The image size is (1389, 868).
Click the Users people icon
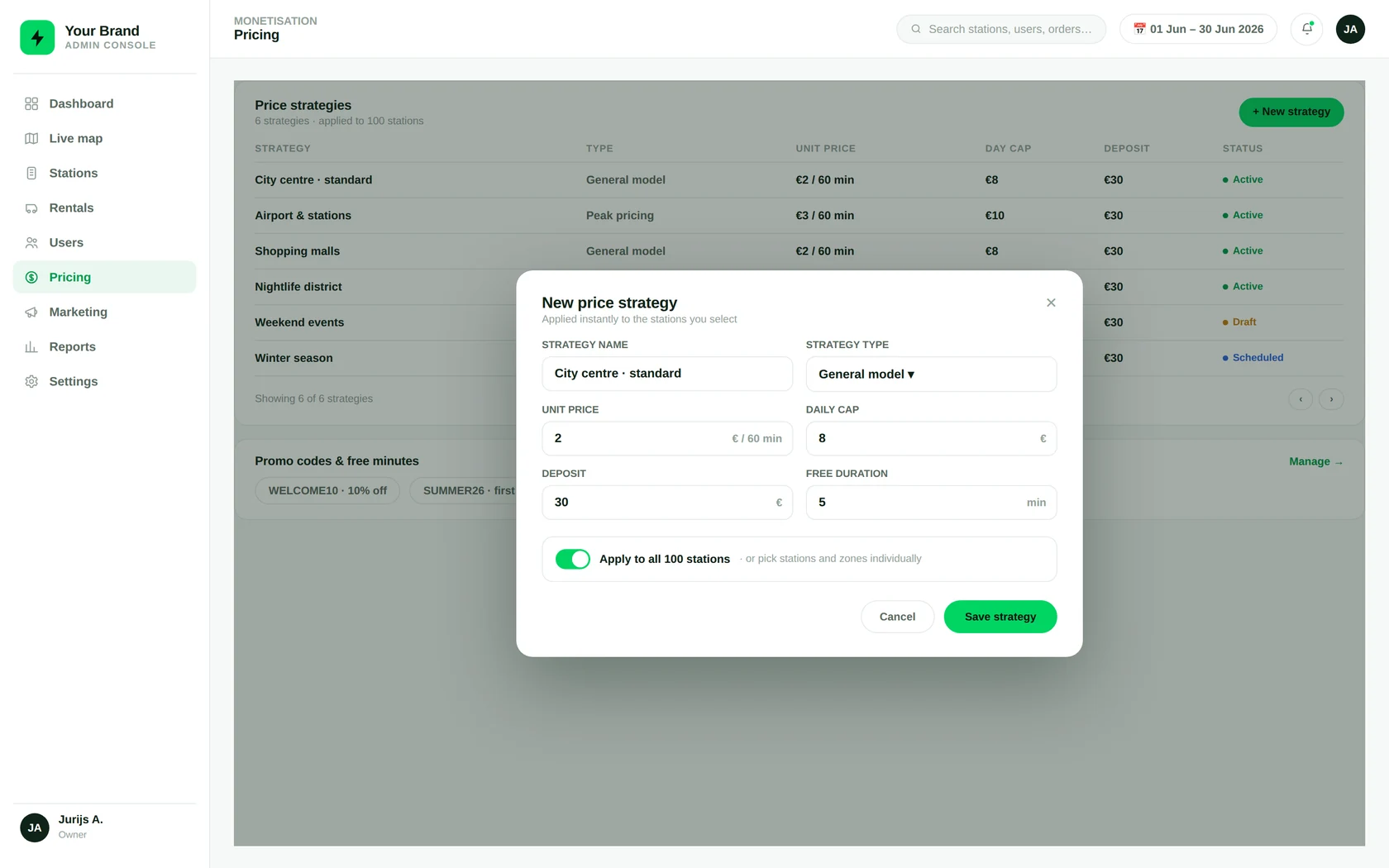click(31, 242)
